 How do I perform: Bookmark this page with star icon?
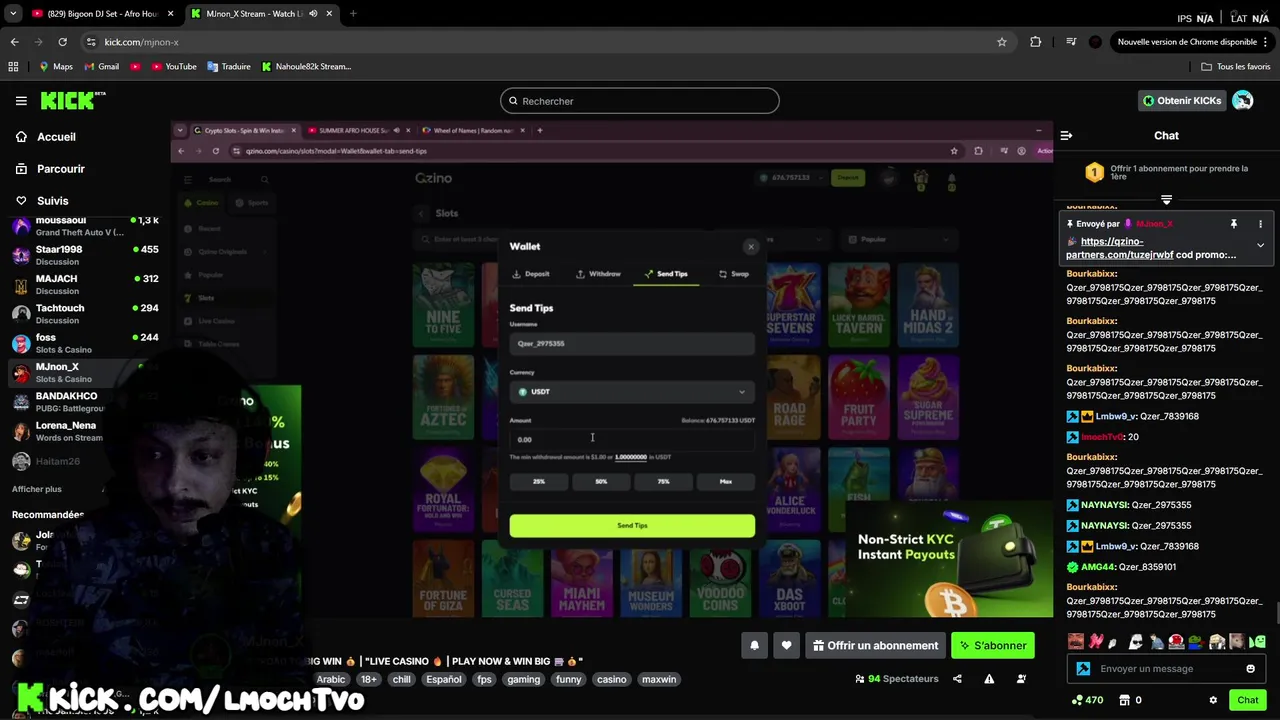tap(1001, 42)
